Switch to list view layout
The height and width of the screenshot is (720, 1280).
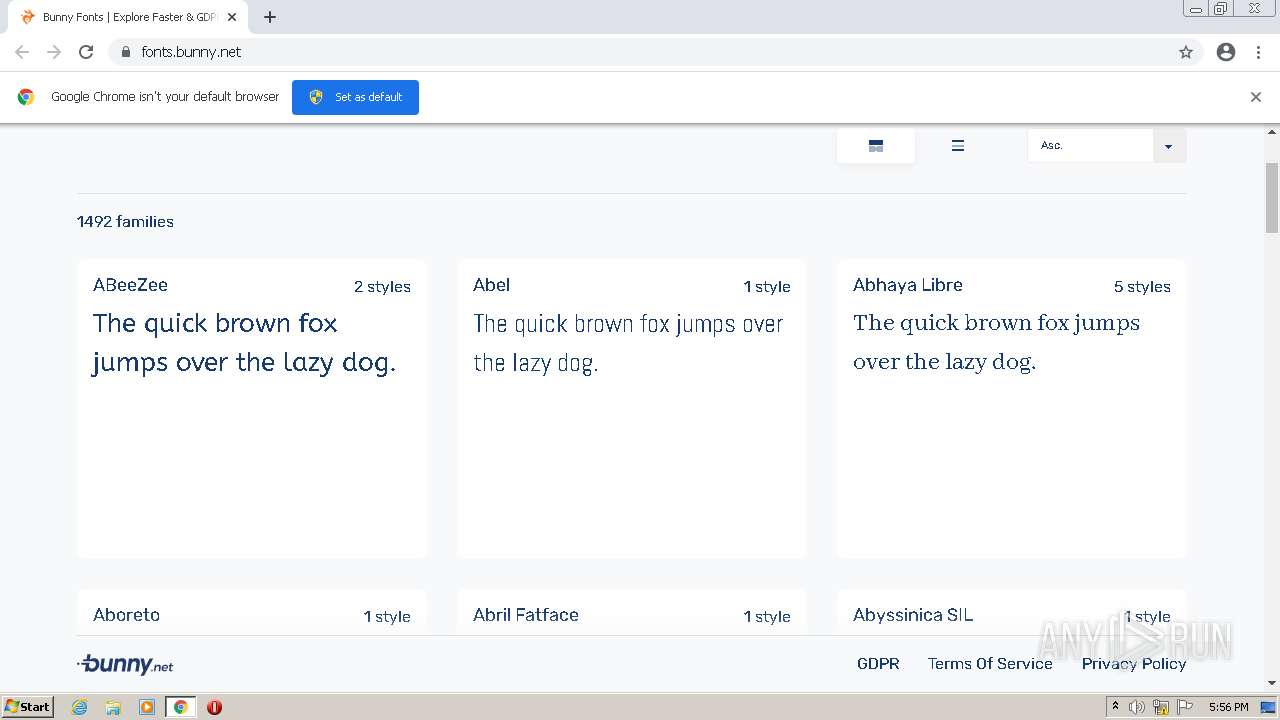957,146
